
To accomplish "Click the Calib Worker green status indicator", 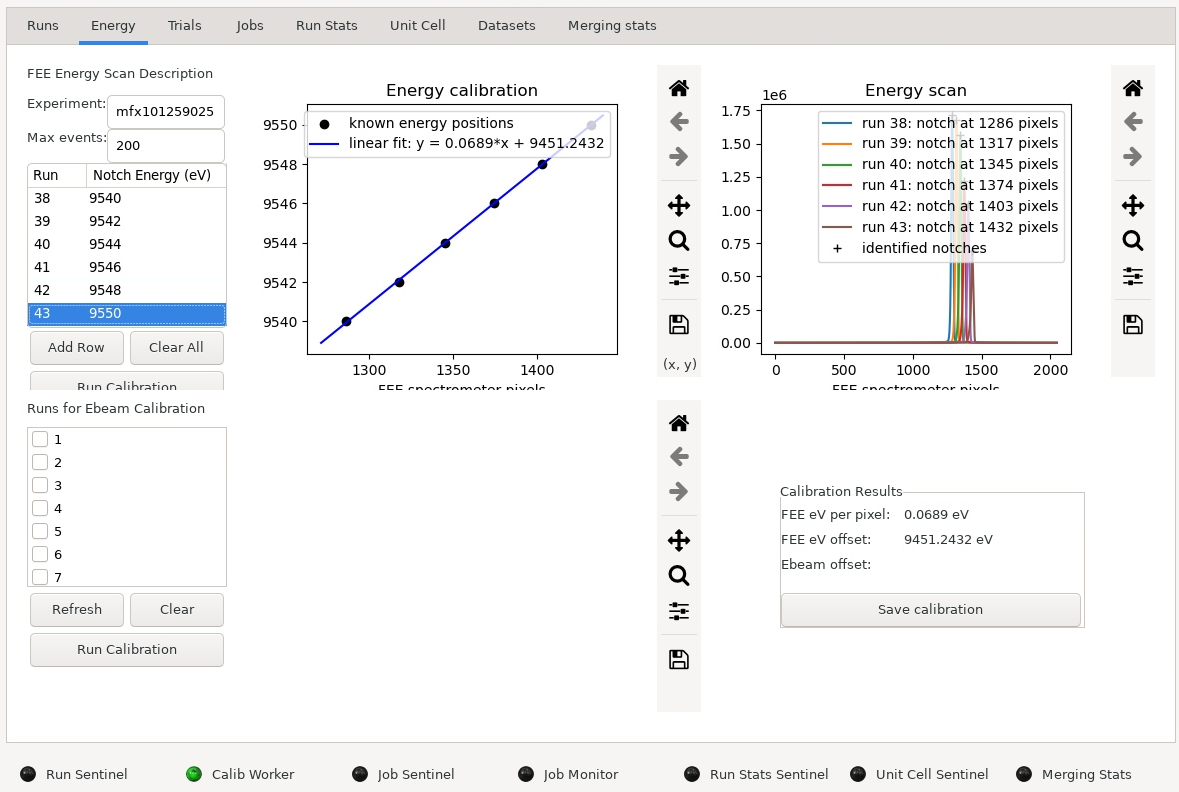I will coord(194,774).
